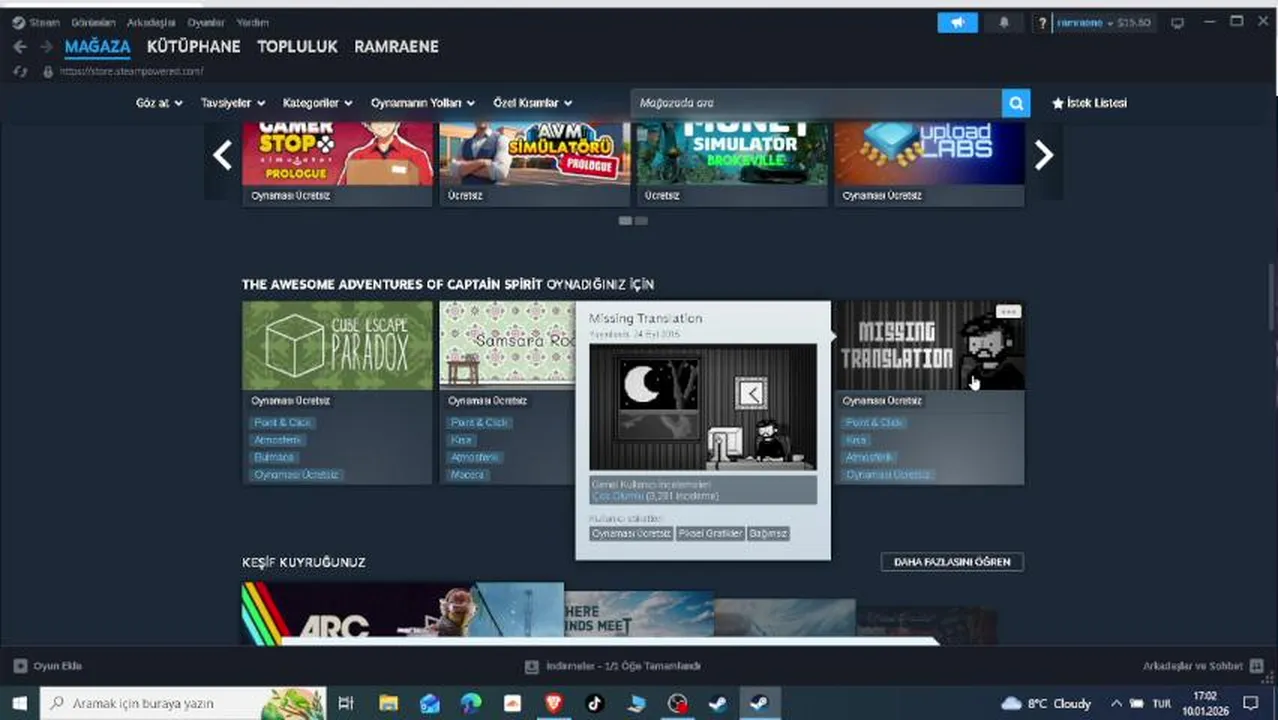This screenshot has width=1278, height=720.
Task: Open the RAMRAENE profile tab
Action: pos(396,47)
